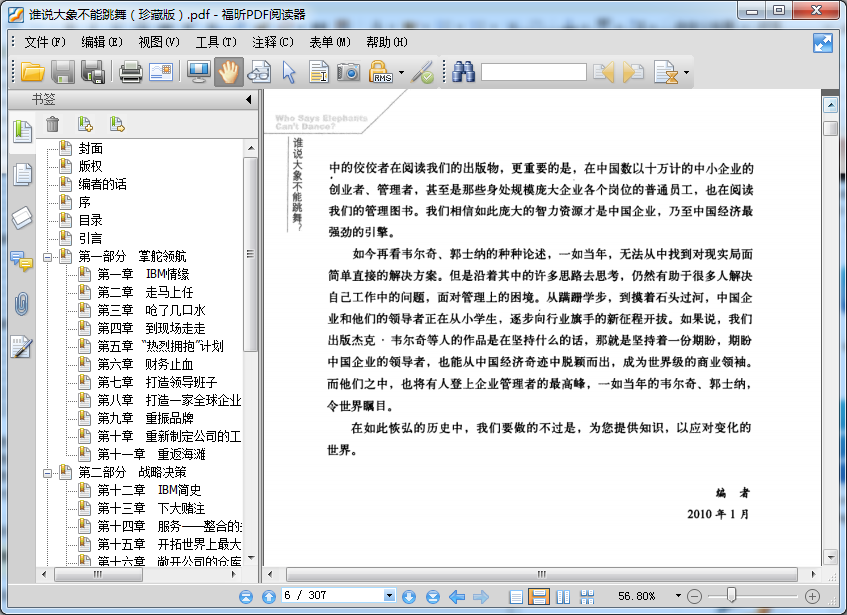
Task: Click the RMS lock icon
Action: tap(380, 72)
